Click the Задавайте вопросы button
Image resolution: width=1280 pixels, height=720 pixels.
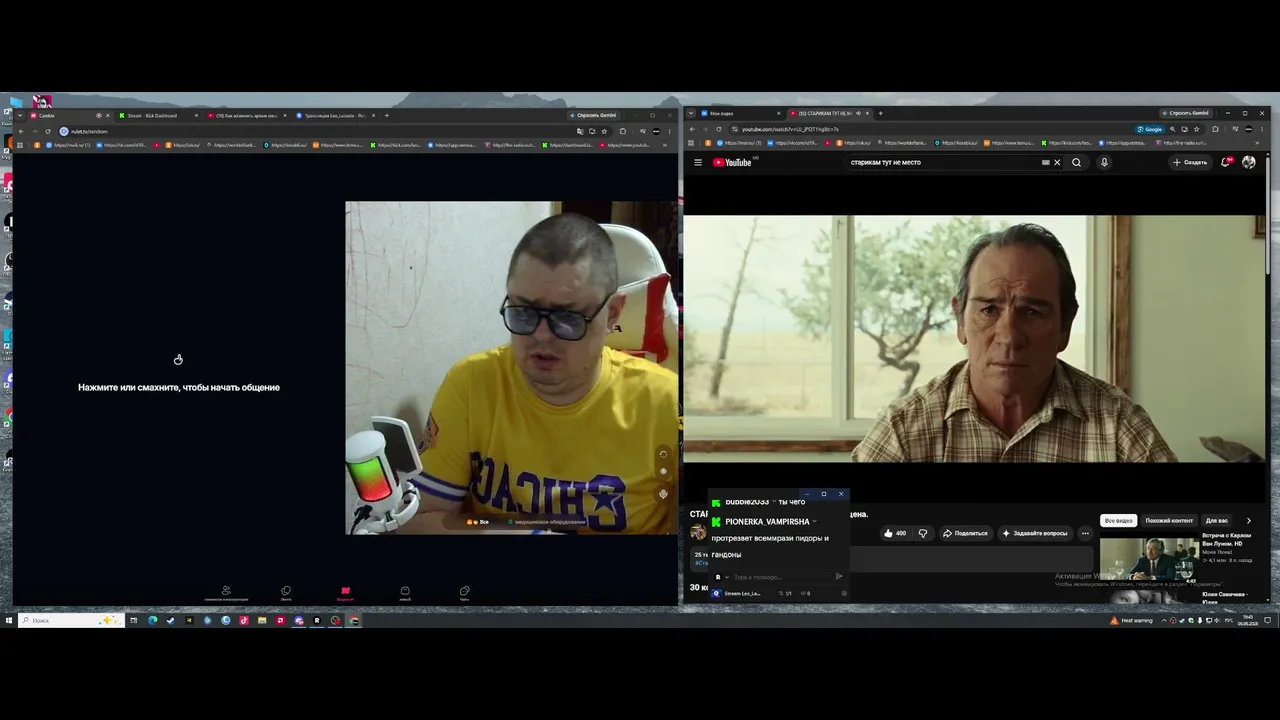pyautogui.click(x=1035, y=533)
